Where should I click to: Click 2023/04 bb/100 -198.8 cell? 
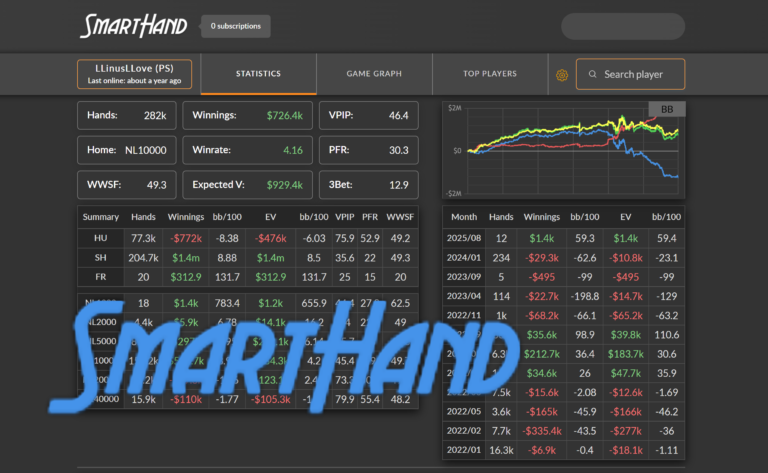click(584, 296)
